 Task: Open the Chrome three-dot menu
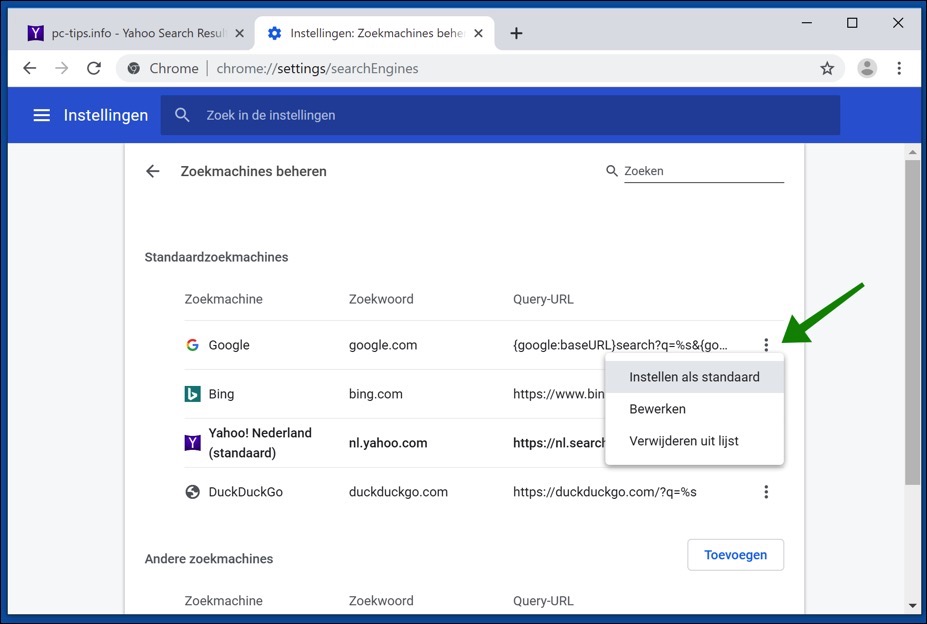(899, 69)
